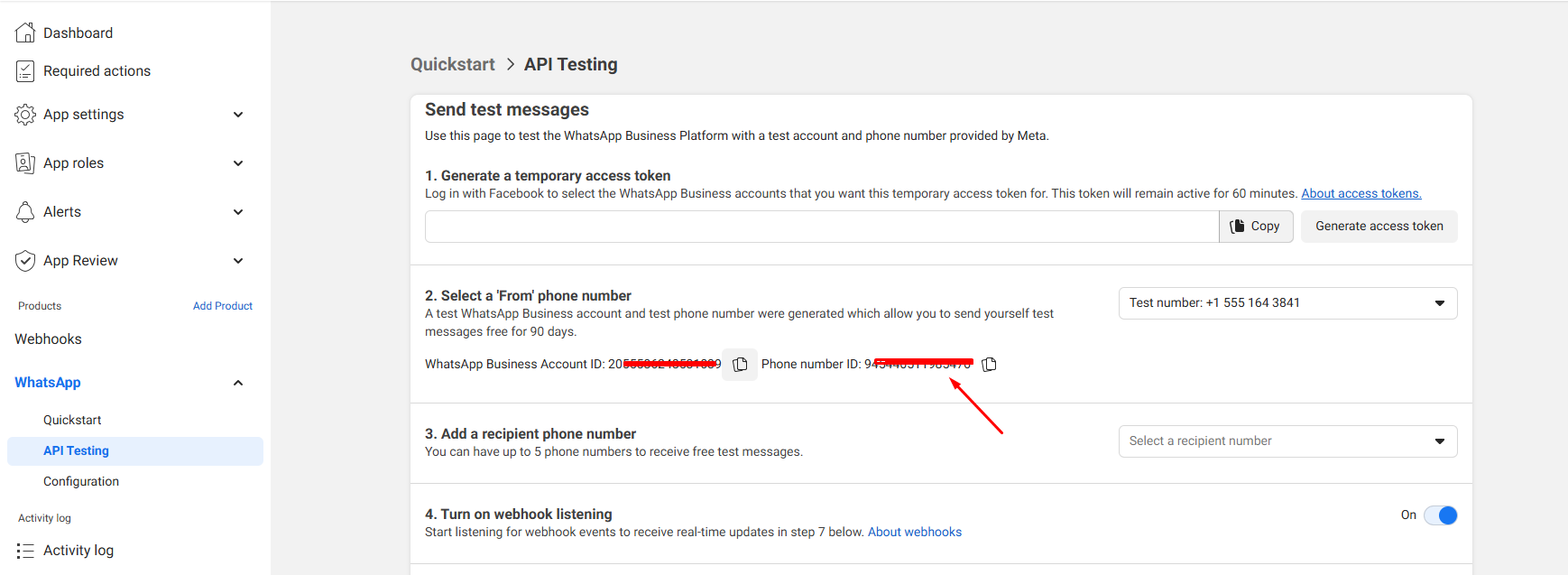Copy the WhatsApp Business Account ID

[x=740, y=365]
